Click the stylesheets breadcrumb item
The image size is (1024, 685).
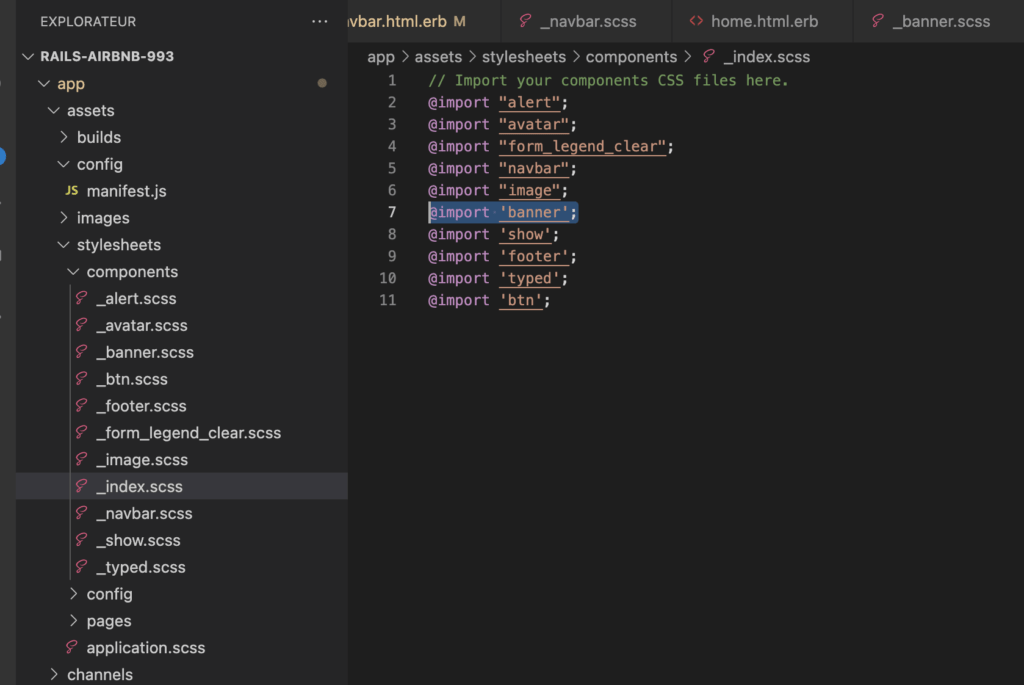(x=524, y=57)
